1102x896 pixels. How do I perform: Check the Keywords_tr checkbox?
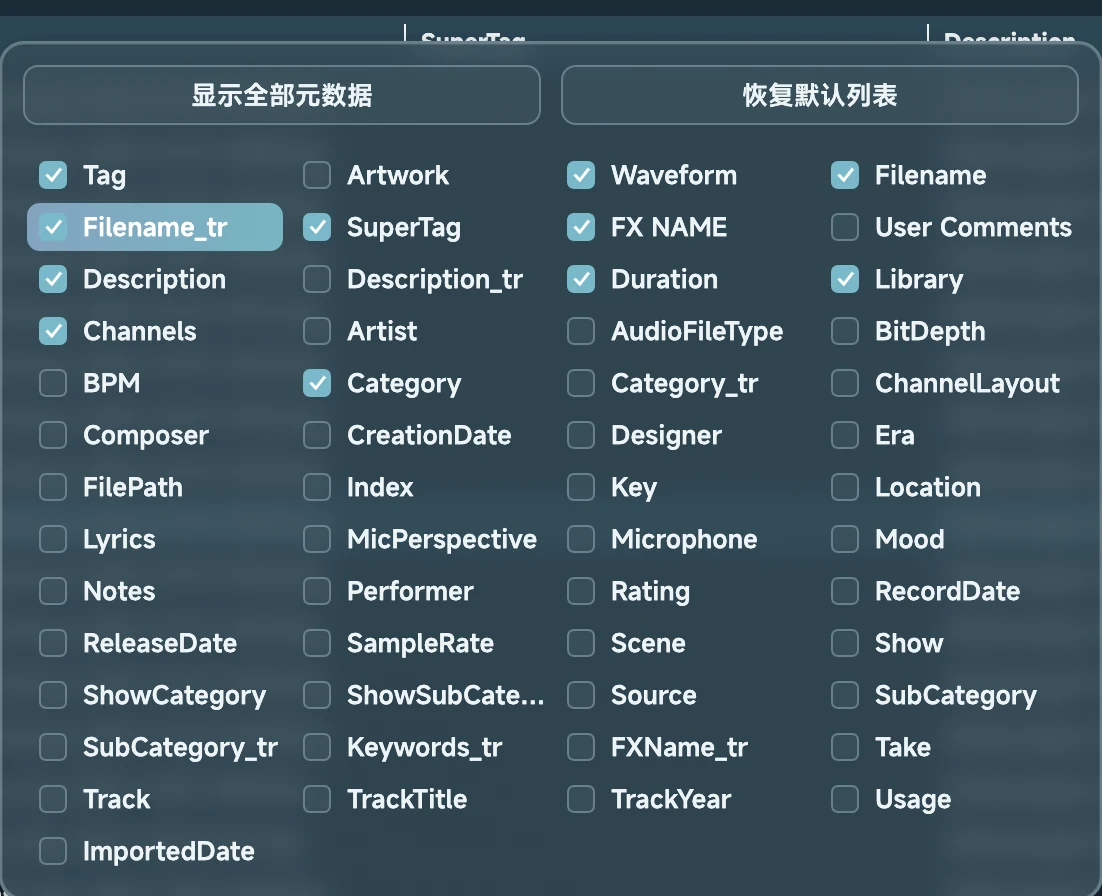[x=317, y=747]
